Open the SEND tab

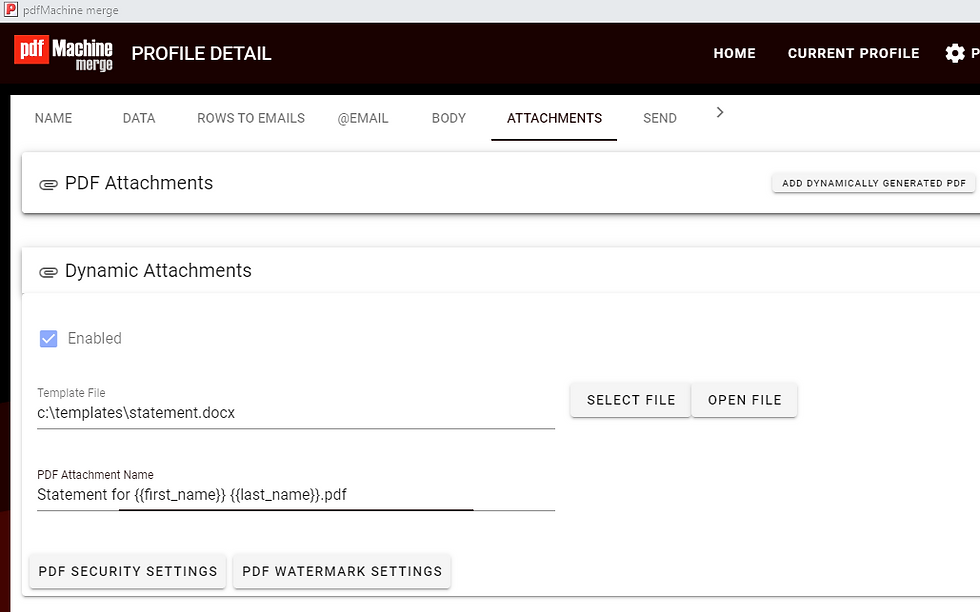(x=659, y=118)
